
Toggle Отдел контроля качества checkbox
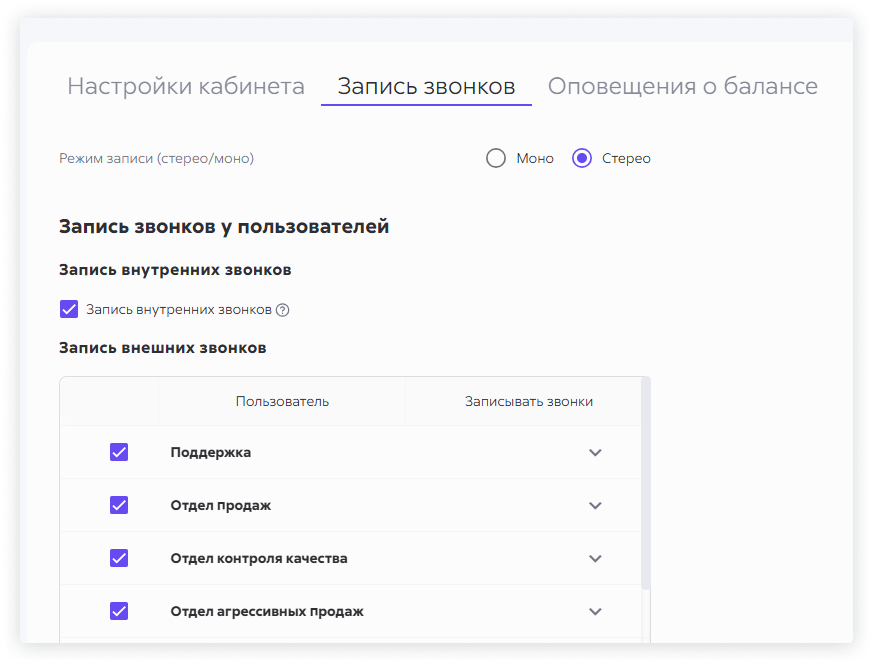119,558
